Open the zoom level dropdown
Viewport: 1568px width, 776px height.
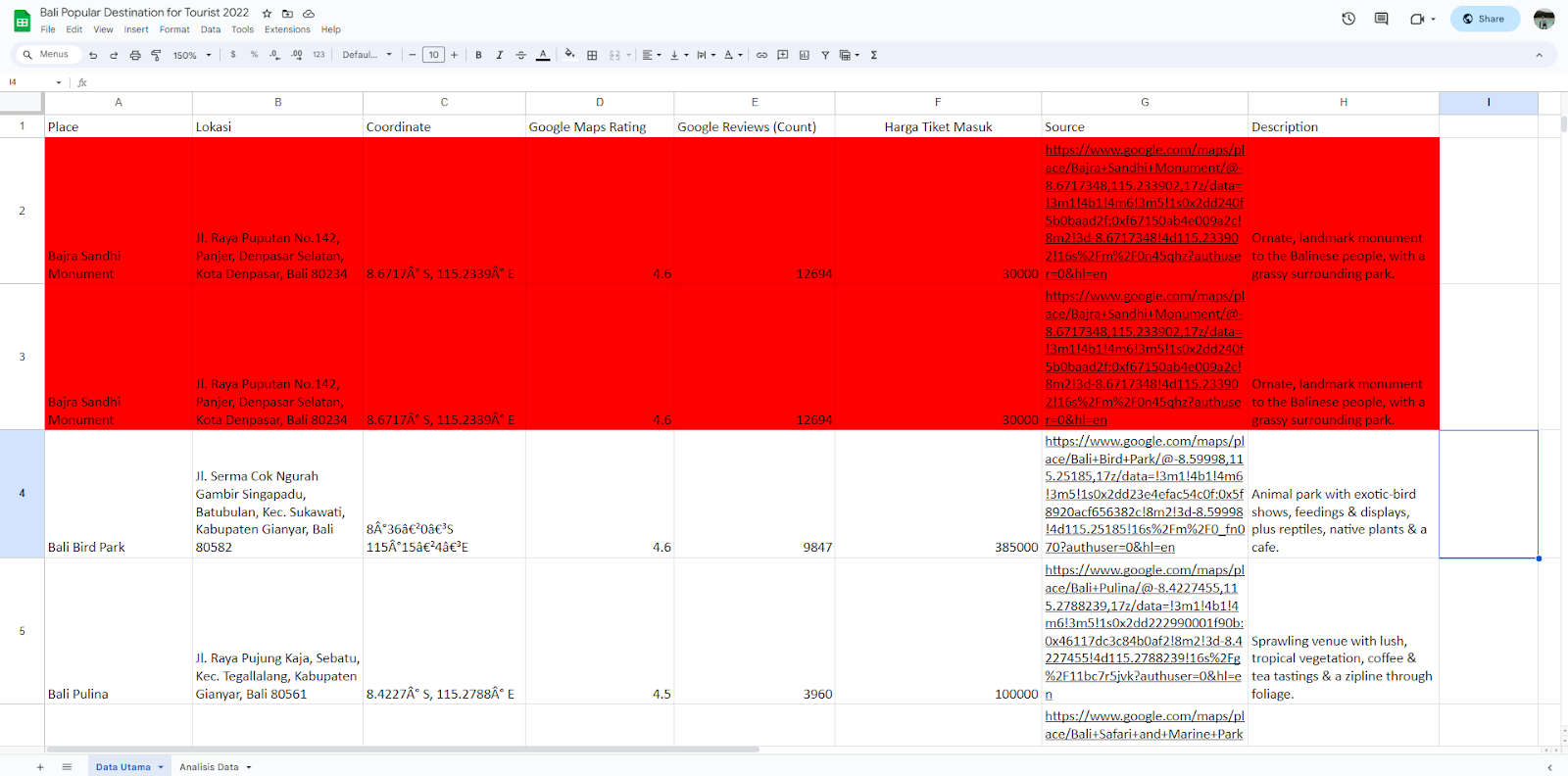[x=192, y=55]
